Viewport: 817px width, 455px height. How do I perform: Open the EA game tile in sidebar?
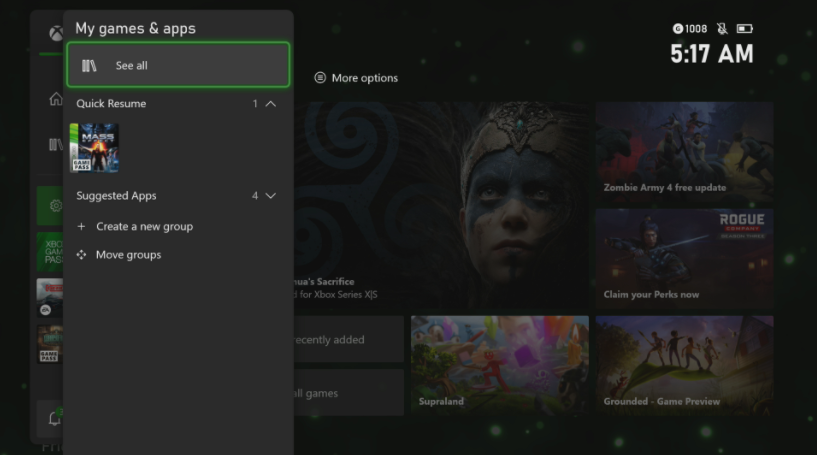pyautogui.click(x=50, y=298)
